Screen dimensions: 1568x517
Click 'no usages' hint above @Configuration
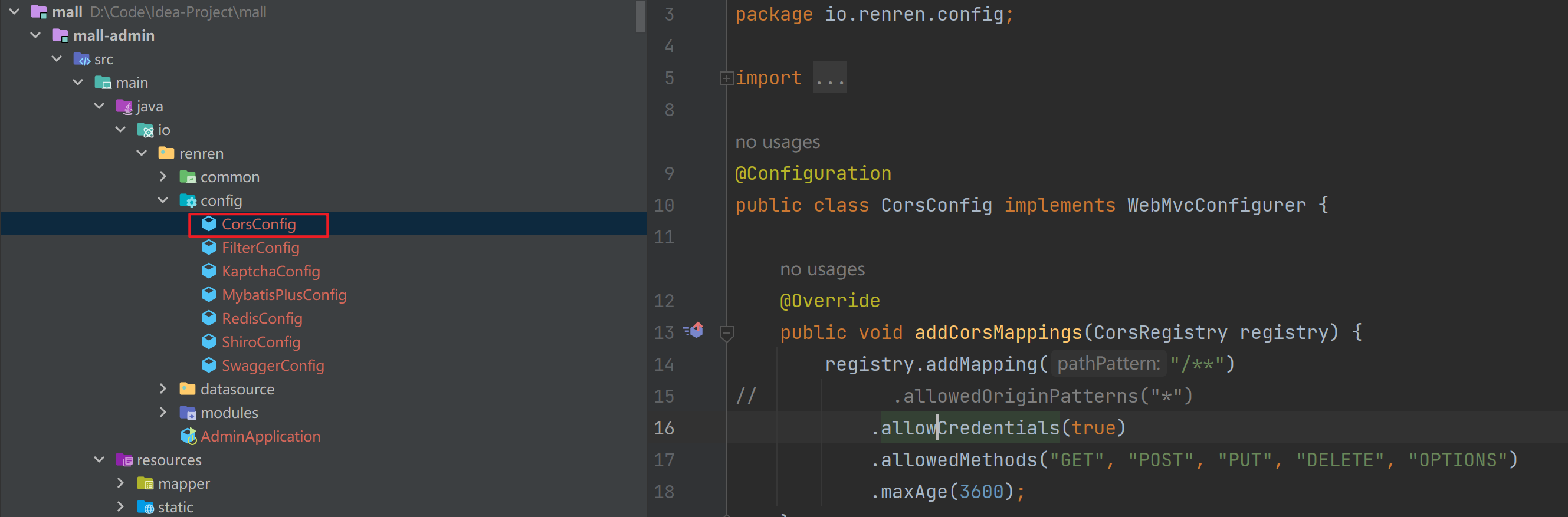778,141
